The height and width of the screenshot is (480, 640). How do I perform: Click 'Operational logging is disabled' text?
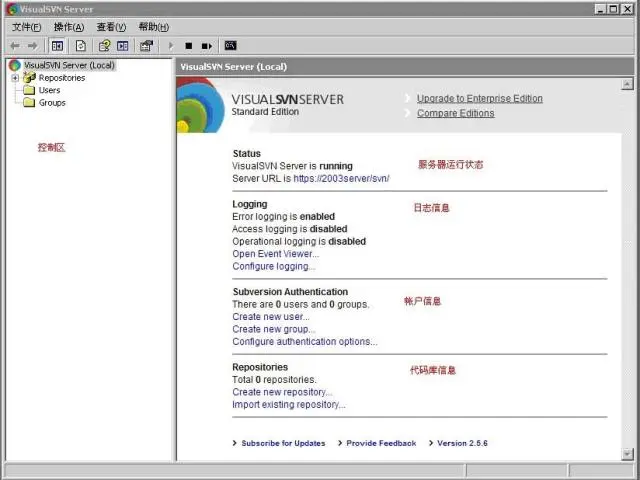click(299, 242)
